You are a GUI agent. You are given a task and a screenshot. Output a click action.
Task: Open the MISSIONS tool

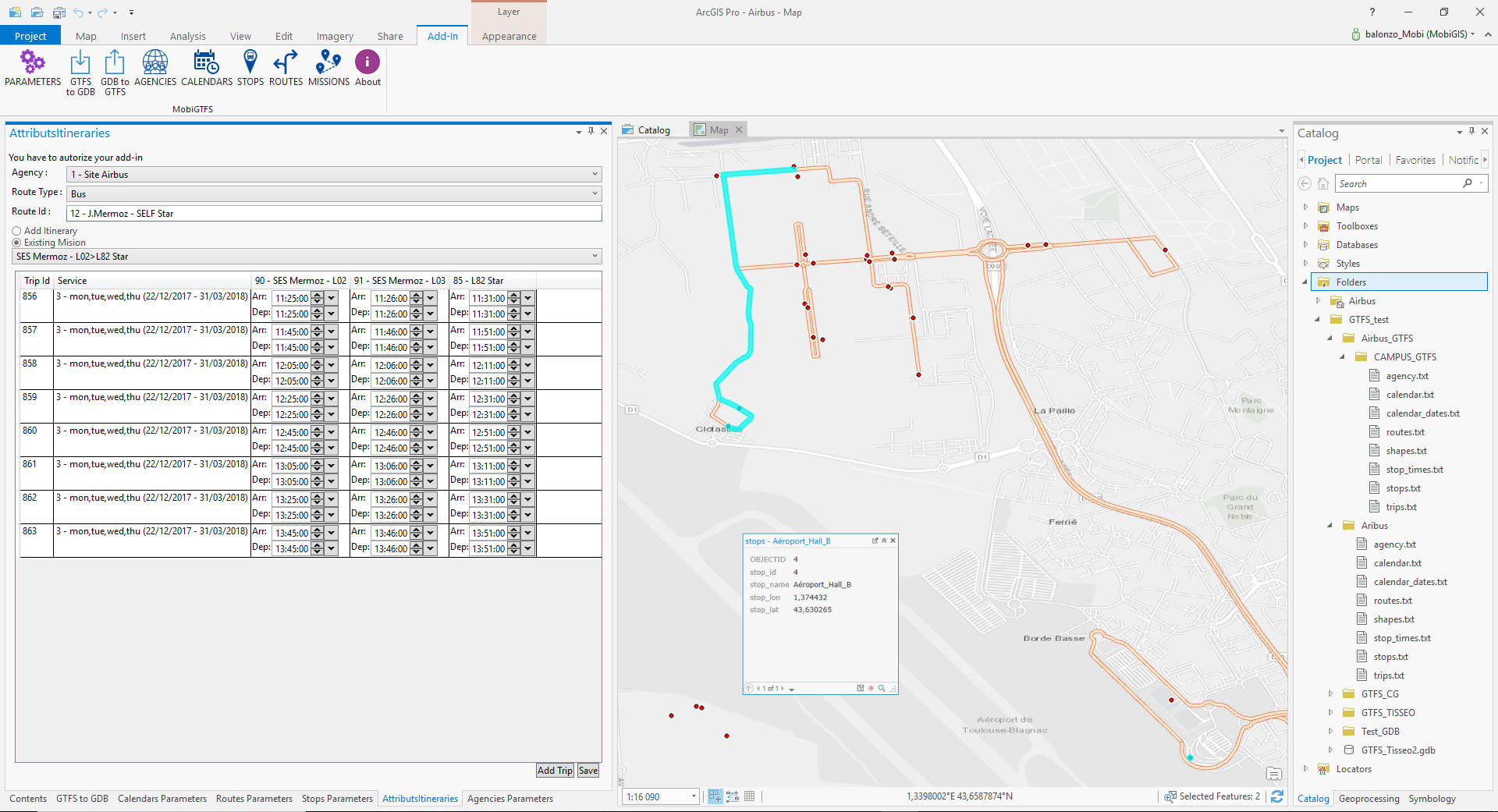click(x=328, y=68)
